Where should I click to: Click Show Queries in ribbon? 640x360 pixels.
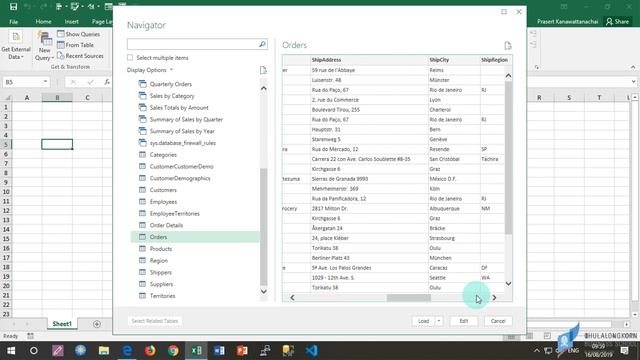[79, 34]
